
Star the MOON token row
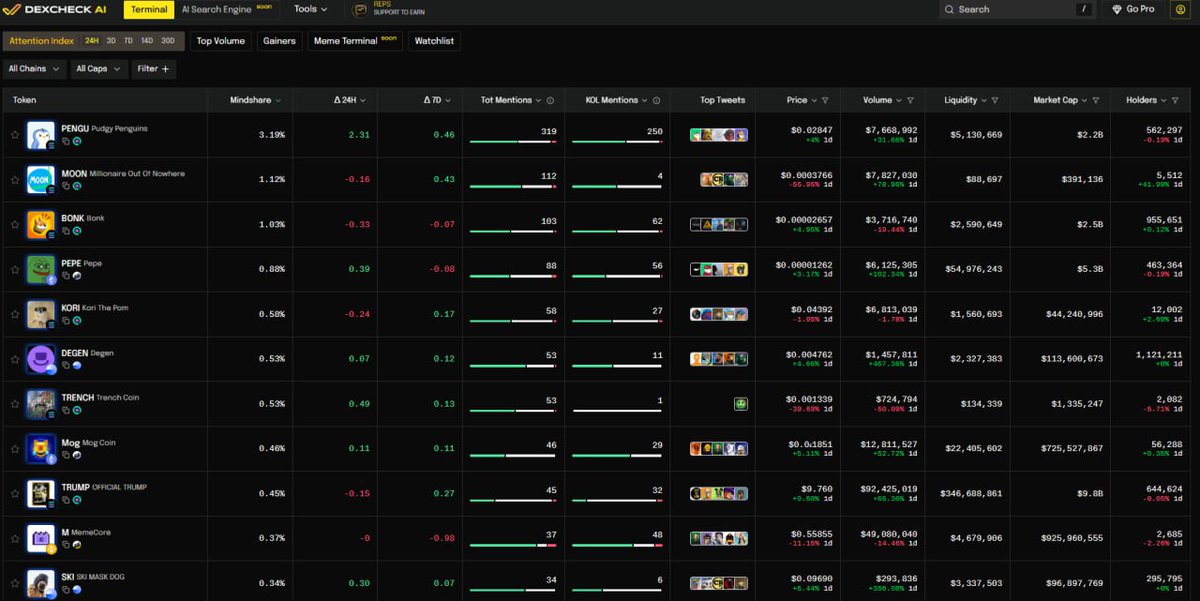[15, 179]
